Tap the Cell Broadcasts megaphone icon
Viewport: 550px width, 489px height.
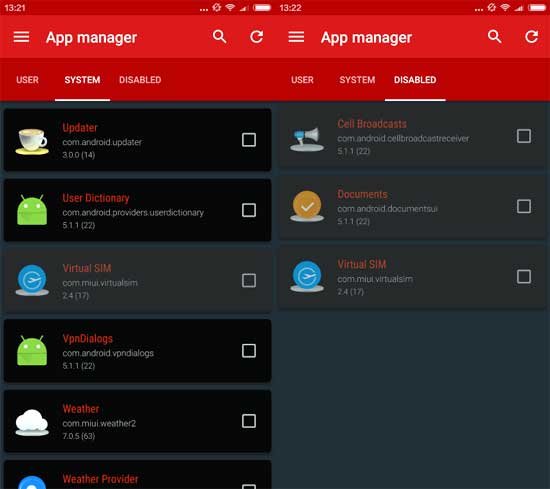click(307, 139)
